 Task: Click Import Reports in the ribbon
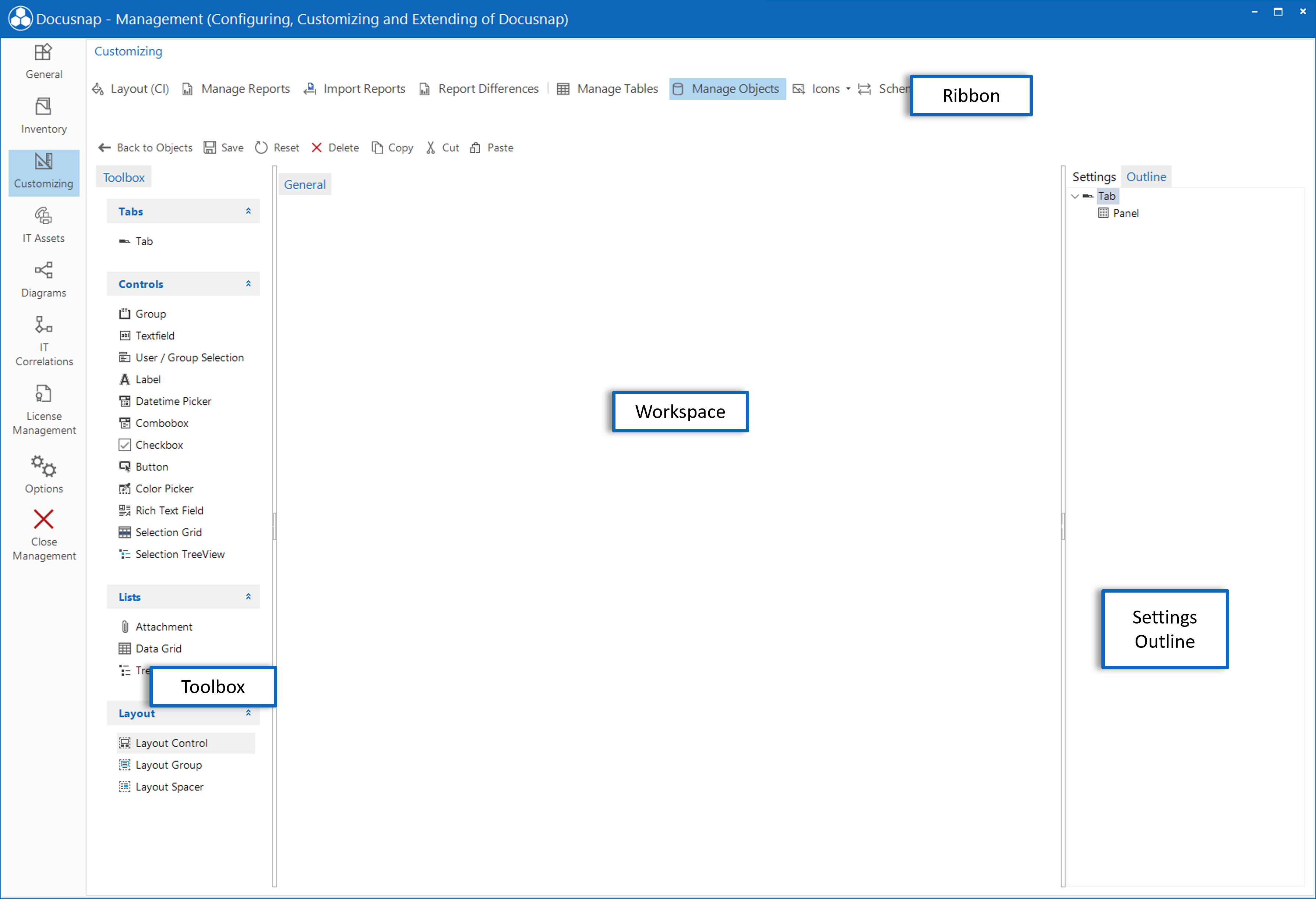(x=355, y=89)
